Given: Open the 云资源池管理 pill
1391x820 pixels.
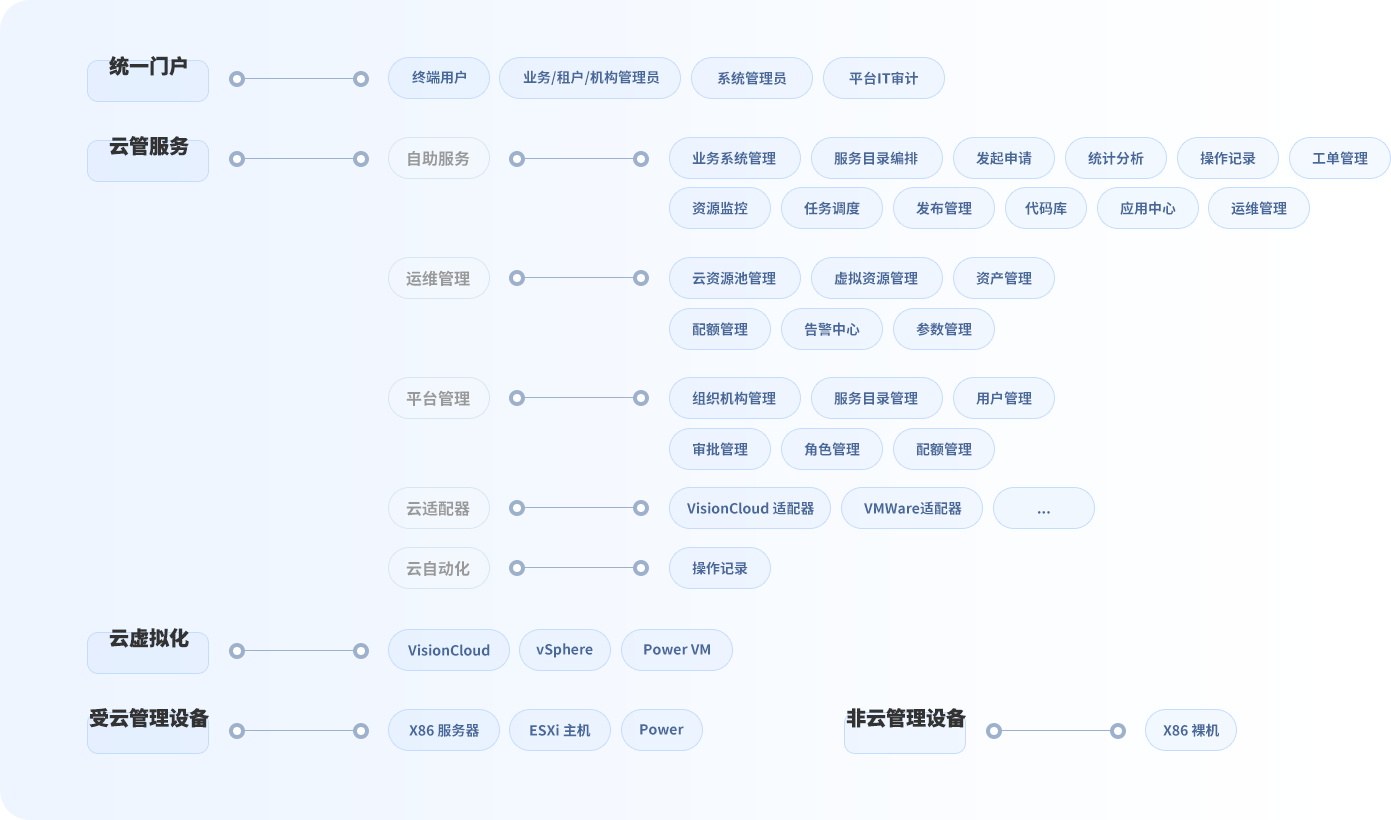Looking at the screenshot, I should pyautogui.click(x=735, y=278).
